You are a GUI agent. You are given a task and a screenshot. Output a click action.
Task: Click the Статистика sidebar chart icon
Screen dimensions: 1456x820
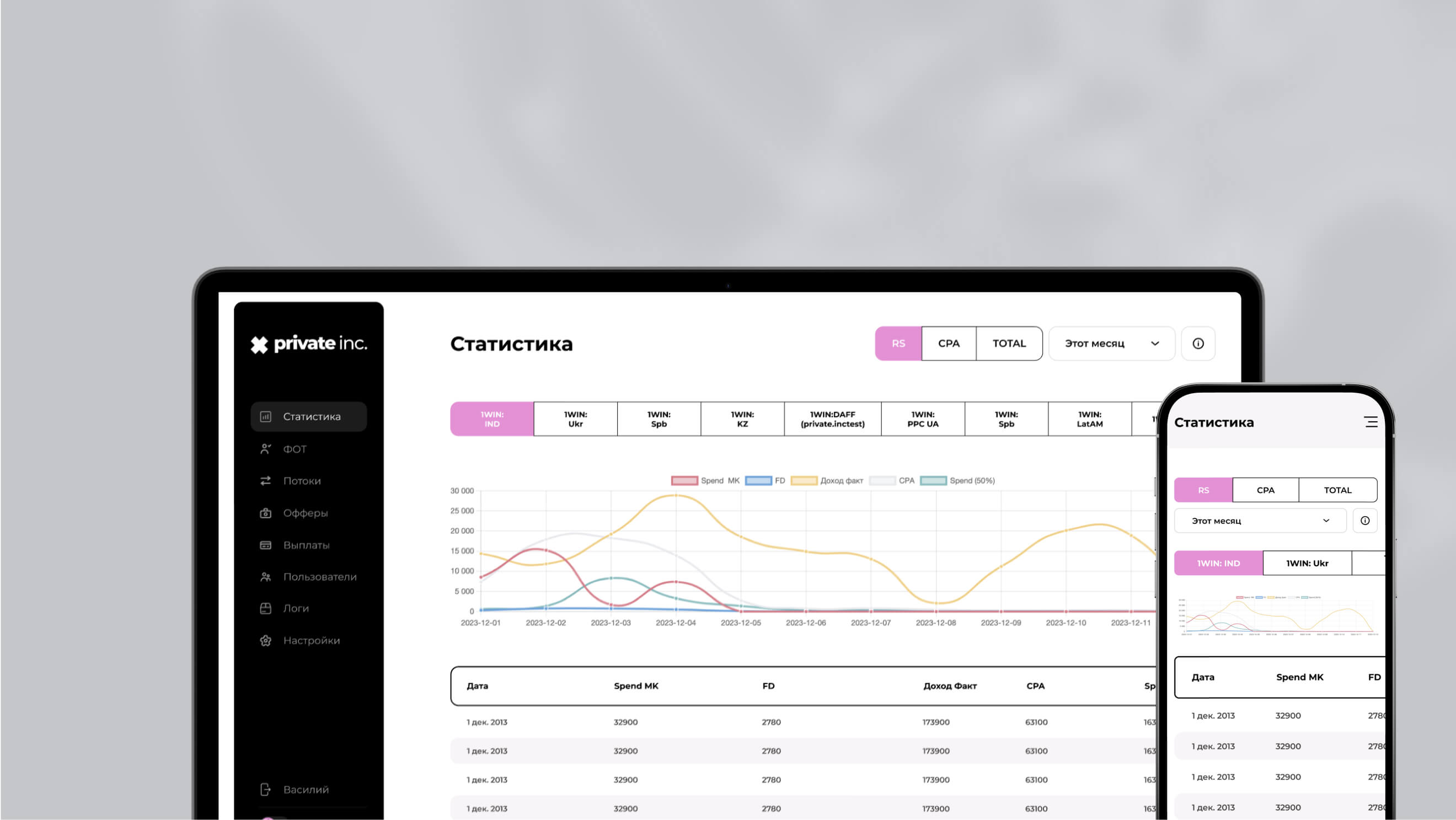click(x=266, y=416)
